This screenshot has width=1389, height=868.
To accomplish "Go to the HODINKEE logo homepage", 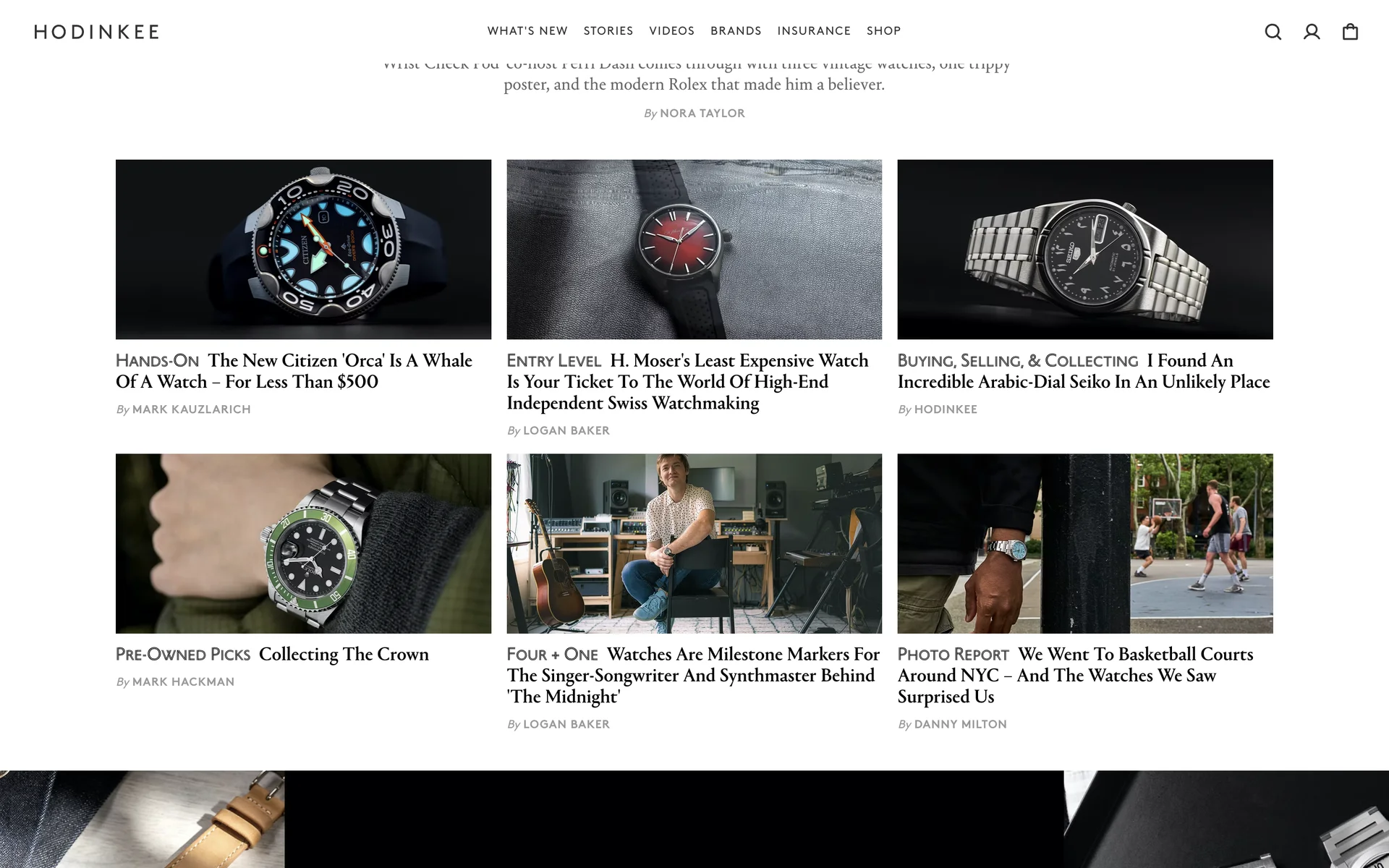I will [96, 32].
